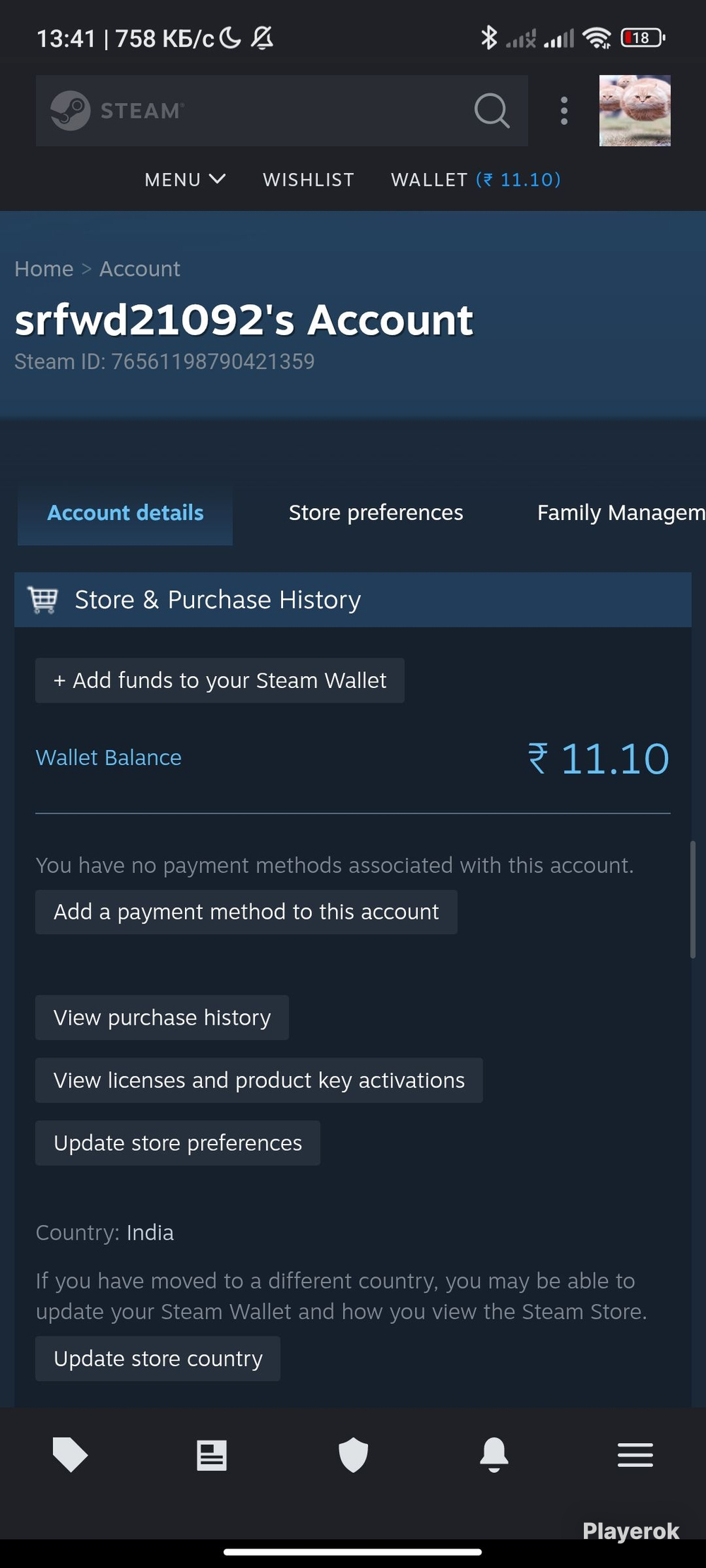
Task: Click Add funds to your Steam Wallet
Action: [x=220, y=680]
